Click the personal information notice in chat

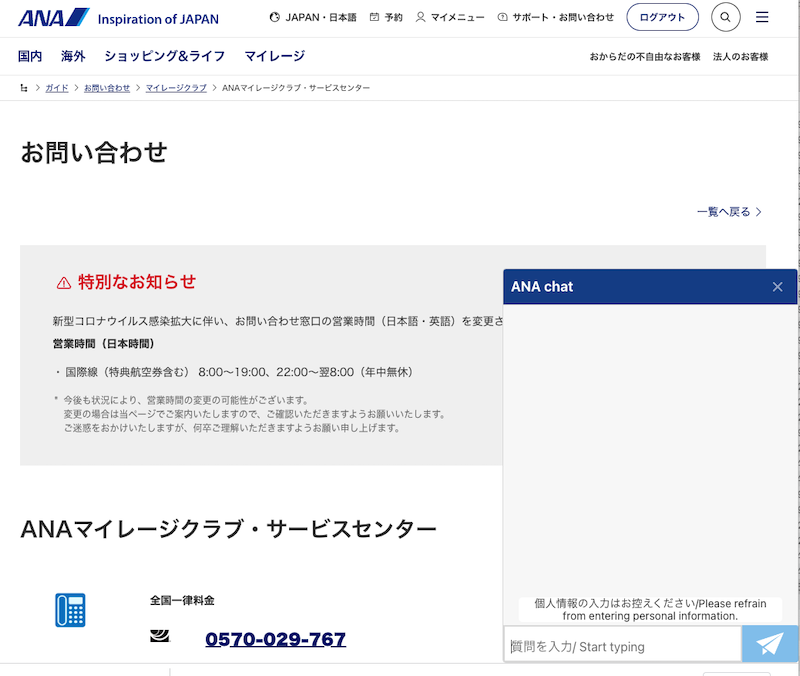tap(650, 610)
